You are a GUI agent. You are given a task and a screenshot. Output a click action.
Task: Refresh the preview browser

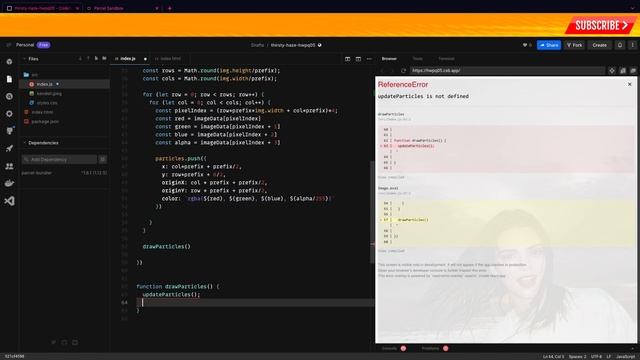coord(403,71)
